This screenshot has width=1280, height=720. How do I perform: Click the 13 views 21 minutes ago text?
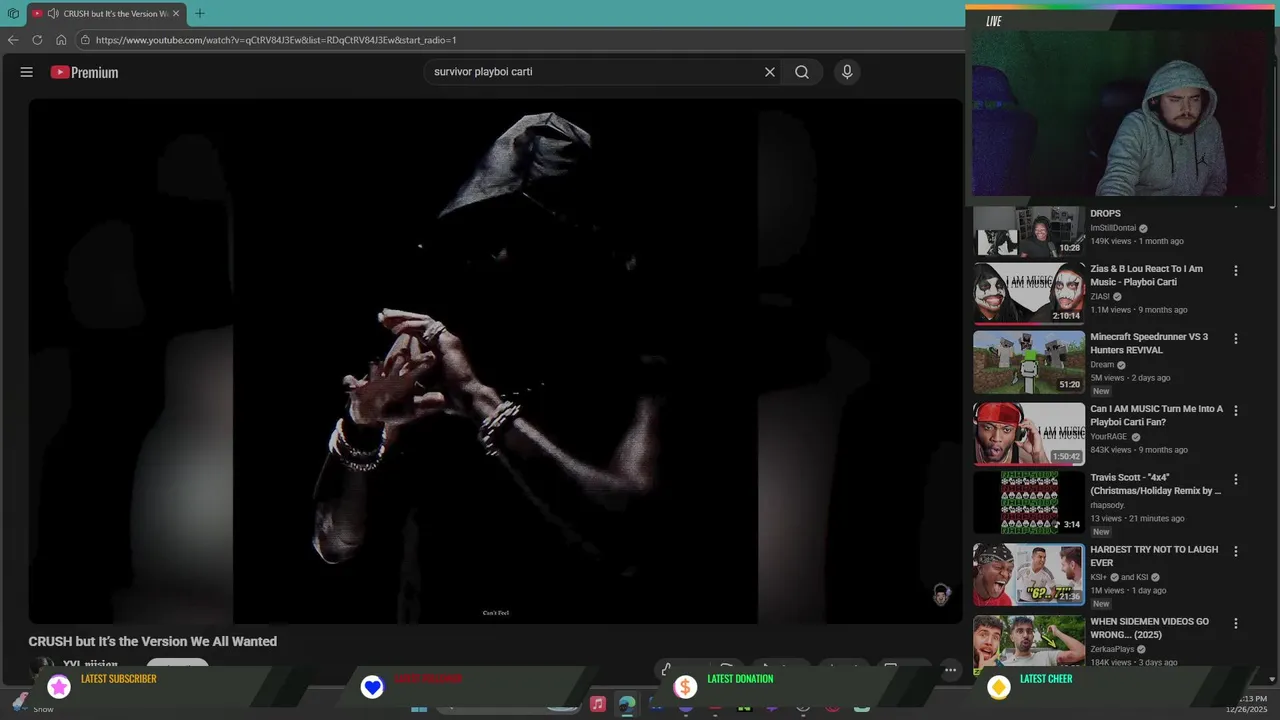(x=1137, y=518)
